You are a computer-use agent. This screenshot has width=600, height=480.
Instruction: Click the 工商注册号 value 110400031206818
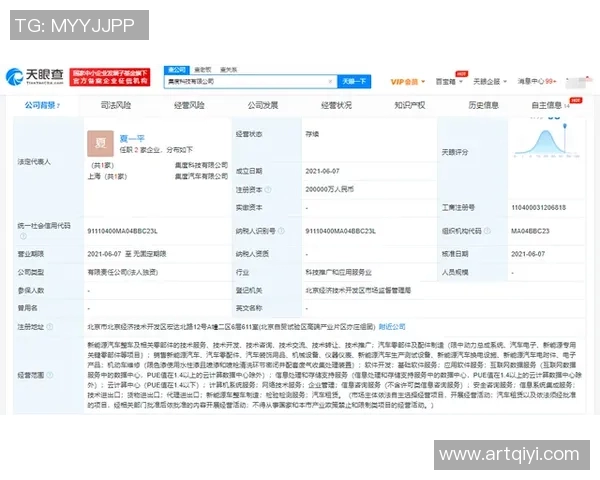538,207
